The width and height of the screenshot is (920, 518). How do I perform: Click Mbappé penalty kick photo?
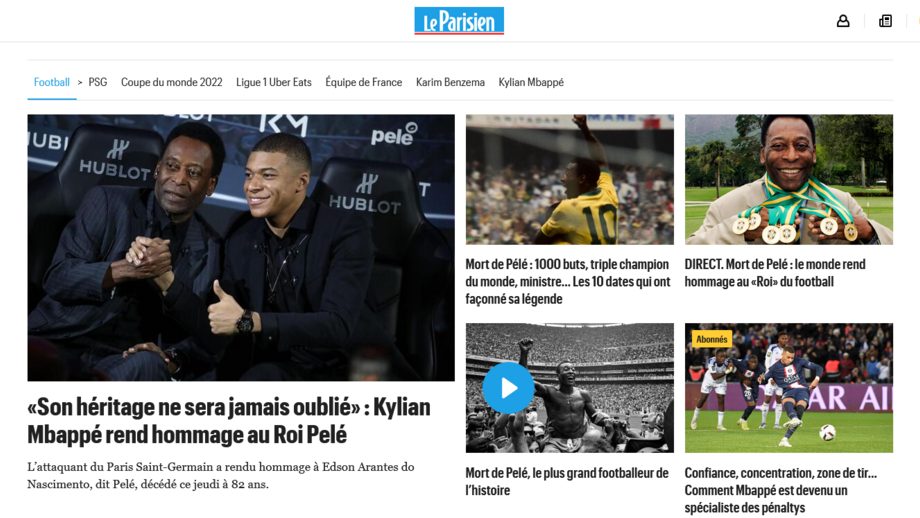(789, 388)
